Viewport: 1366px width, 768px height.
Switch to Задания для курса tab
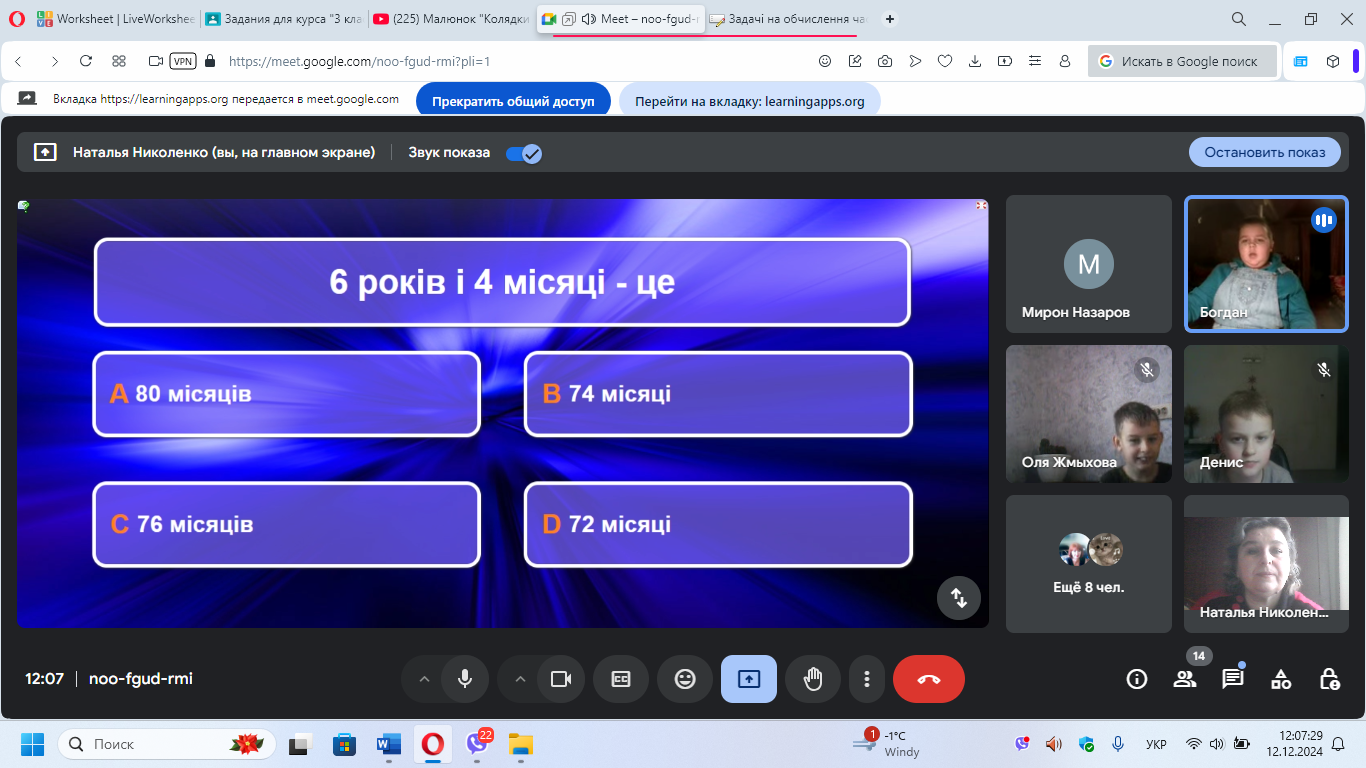point(284,19)
